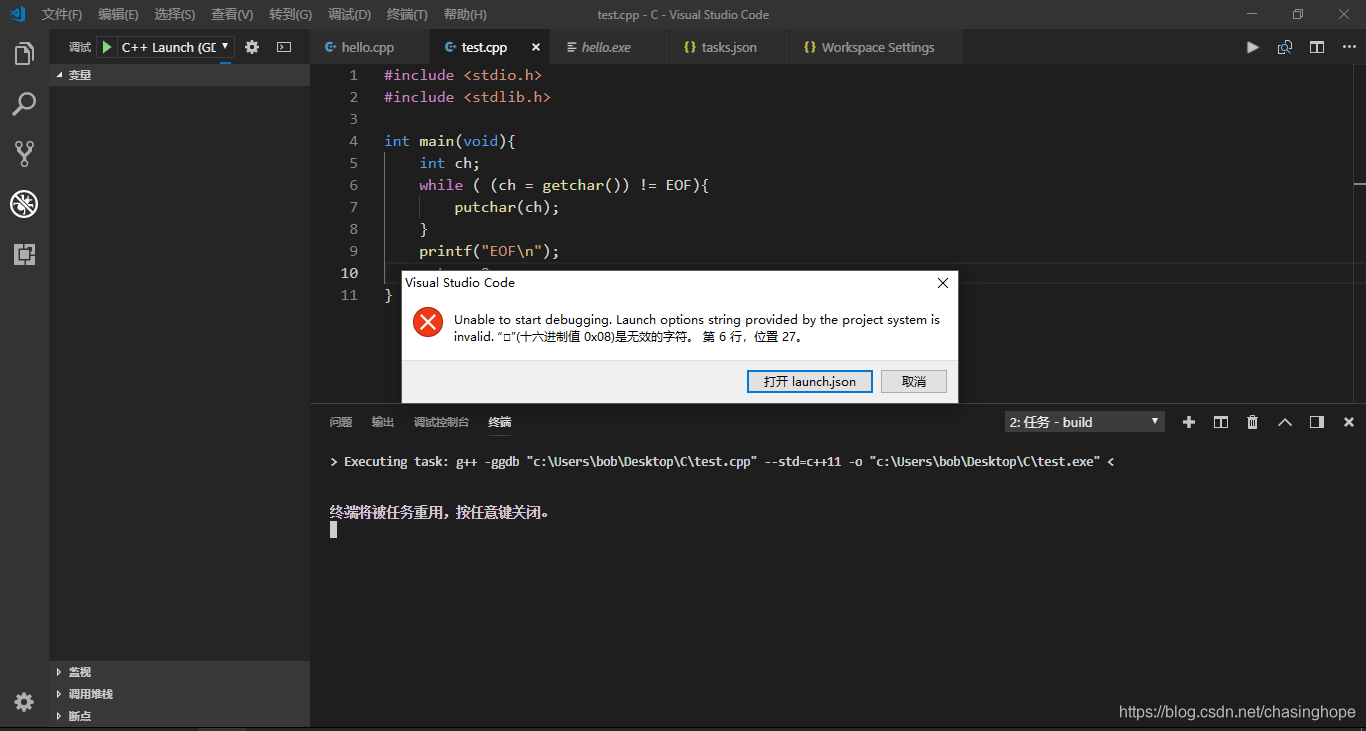Expand the 断点 breakpoints section
This screenshot has height=731, width=1366.
[179, 716]
